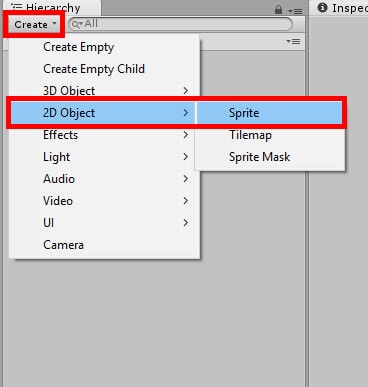Image resolution: width=368 pixels, height=387 pixels.
Task: Click the Inspector info icon
Action: tap(322, 7)
